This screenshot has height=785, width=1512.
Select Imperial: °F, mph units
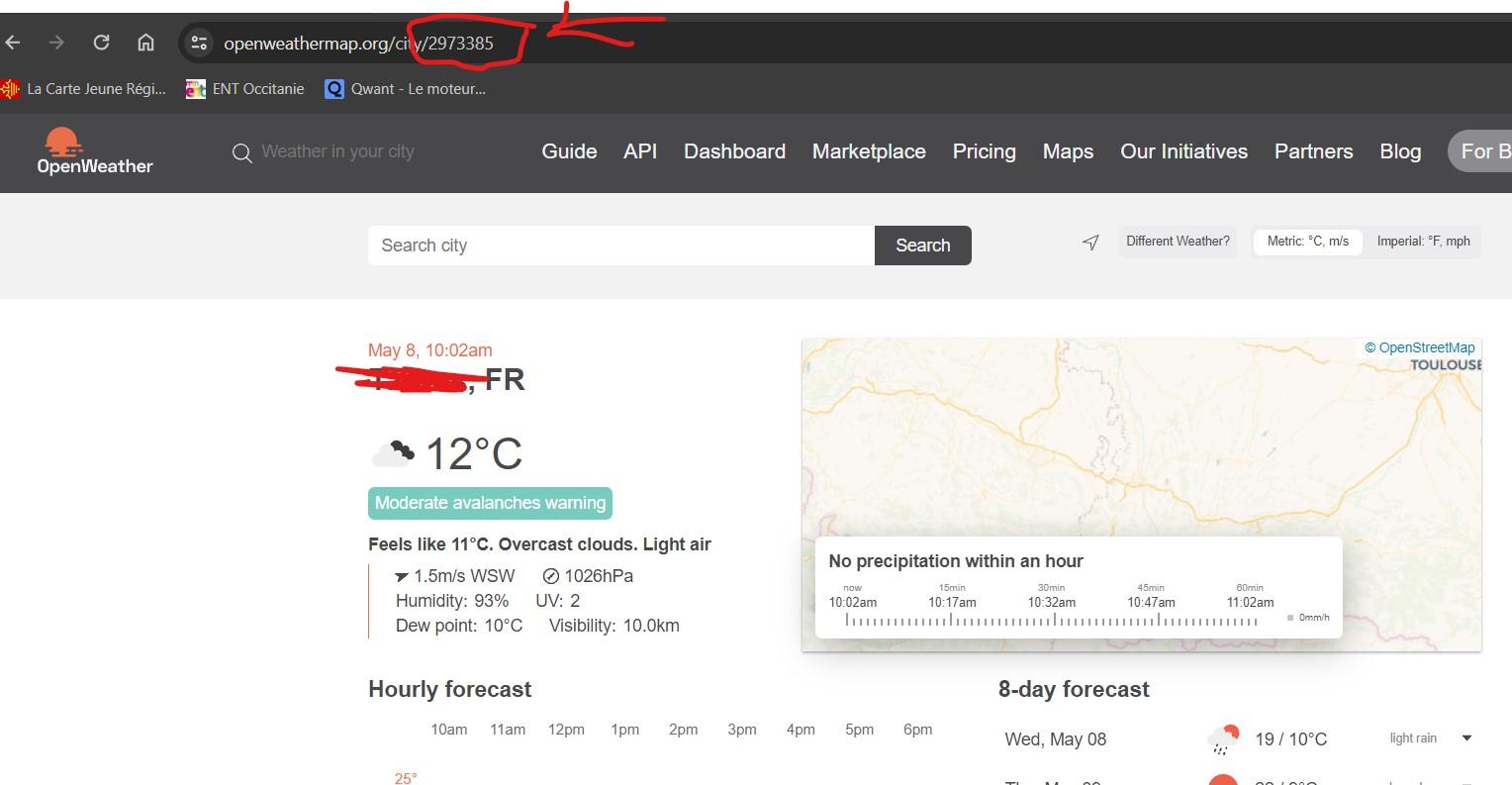(x=1423, y=242)
